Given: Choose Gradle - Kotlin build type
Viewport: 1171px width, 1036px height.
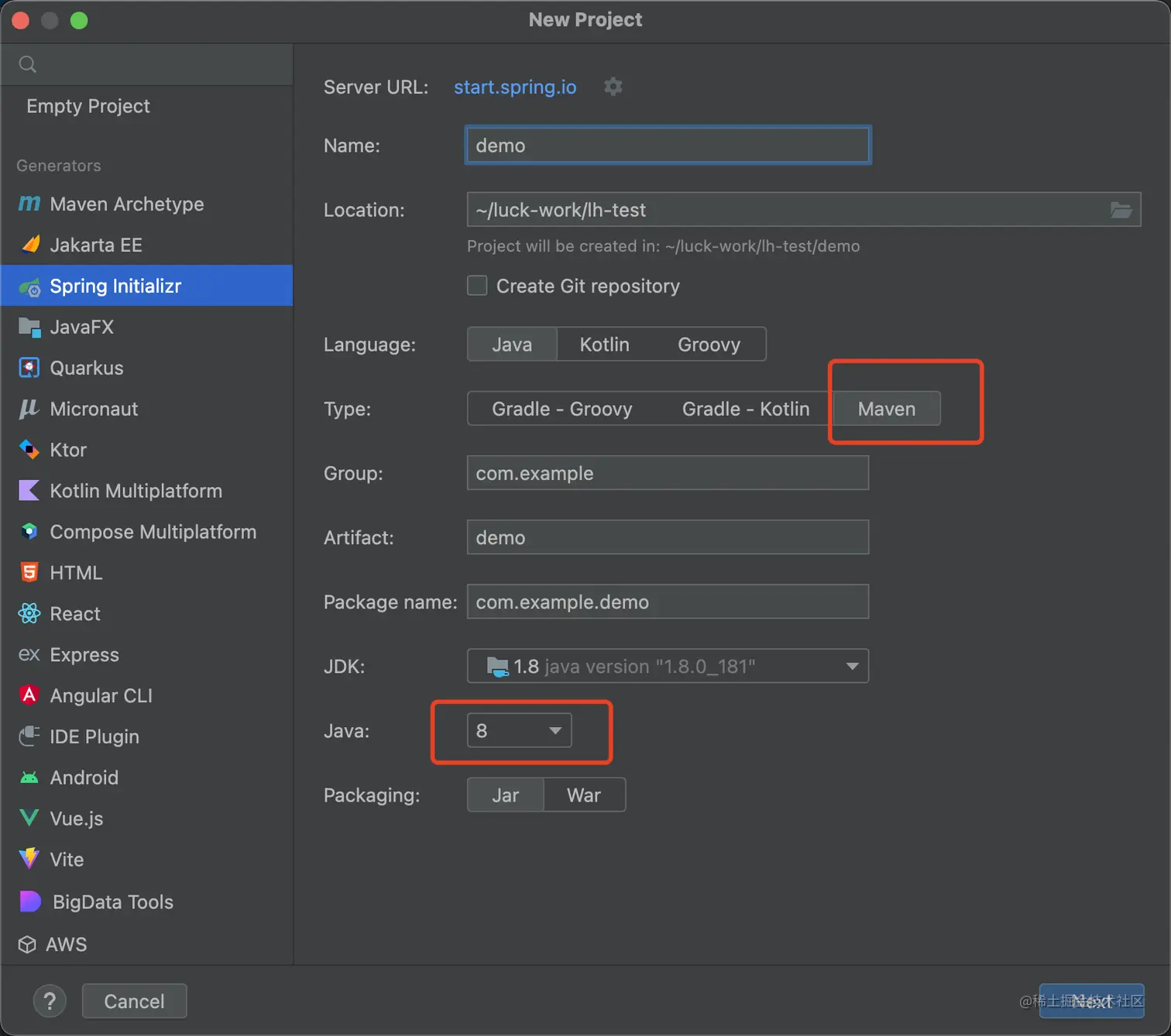Looking at the screenshot, I should [746, 409].
